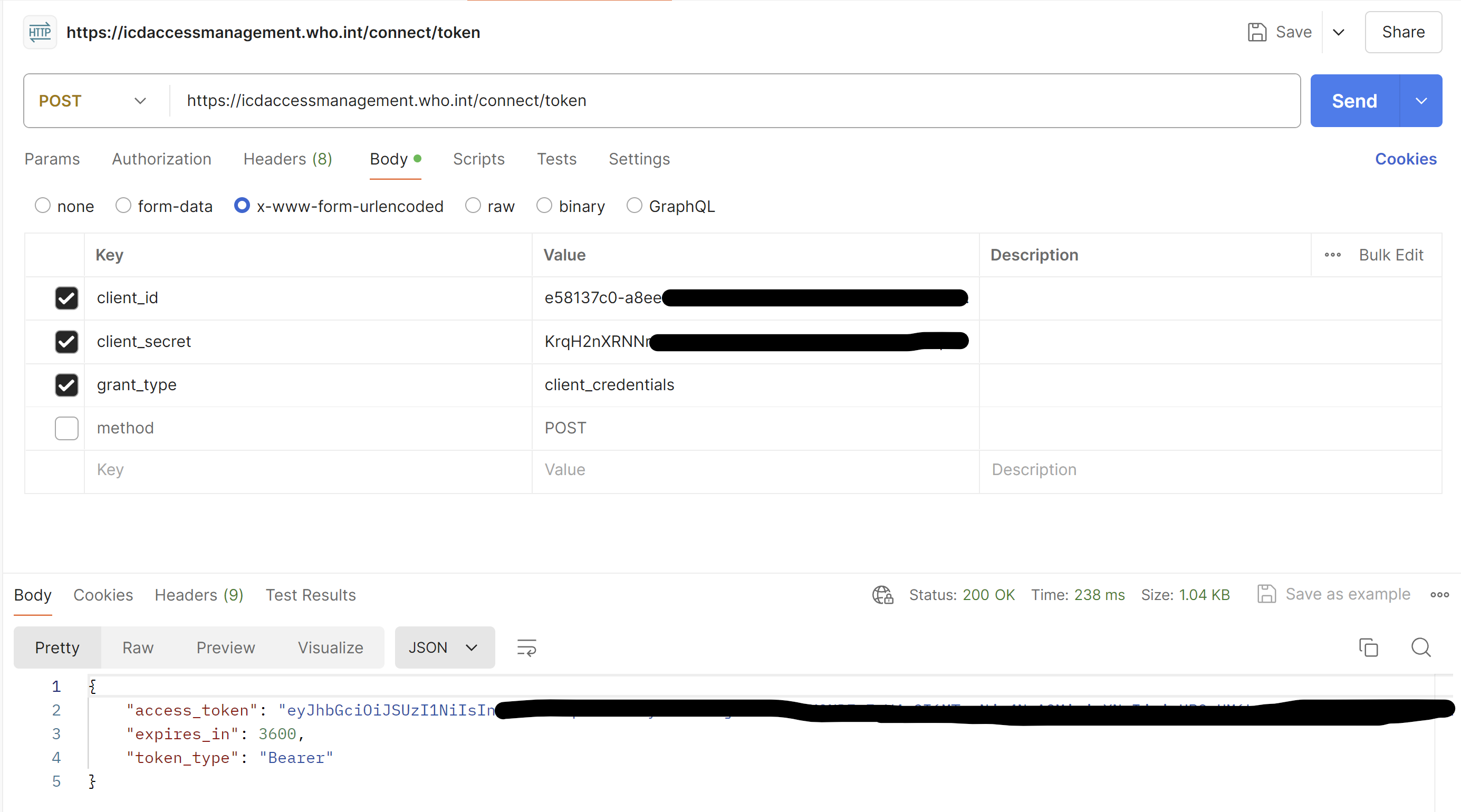The height and width of the screenshot is (812, 1461).
Task: Click the network globe lock icon
Action: tap(882, 595)
